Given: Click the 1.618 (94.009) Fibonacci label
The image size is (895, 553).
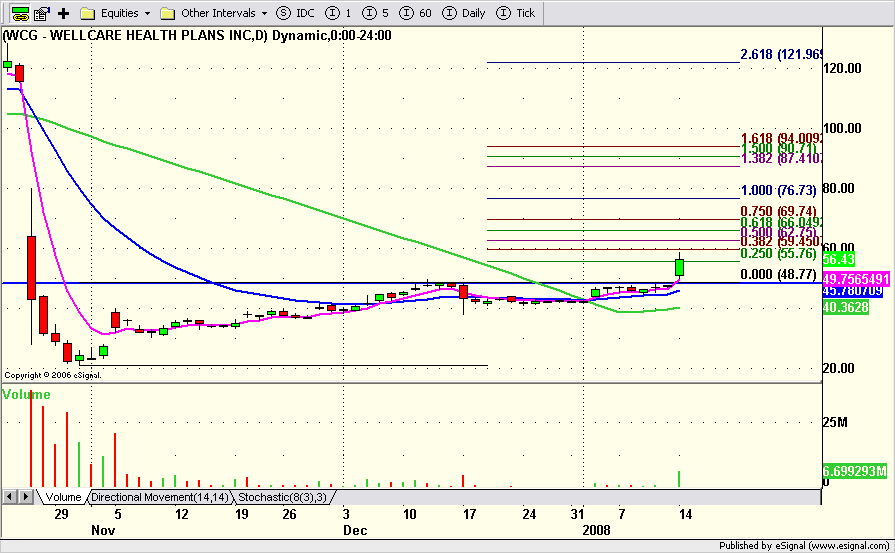Looking at the screenshot, I should coord(781,138).
